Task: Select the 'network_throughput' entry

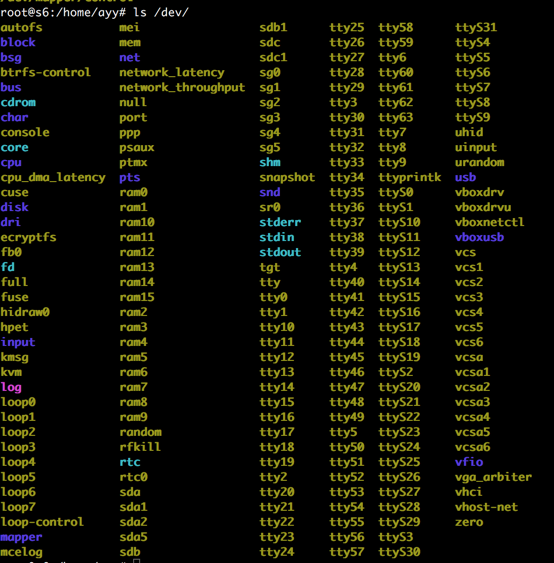Action: pyautogui.click(x=182, y=88)
